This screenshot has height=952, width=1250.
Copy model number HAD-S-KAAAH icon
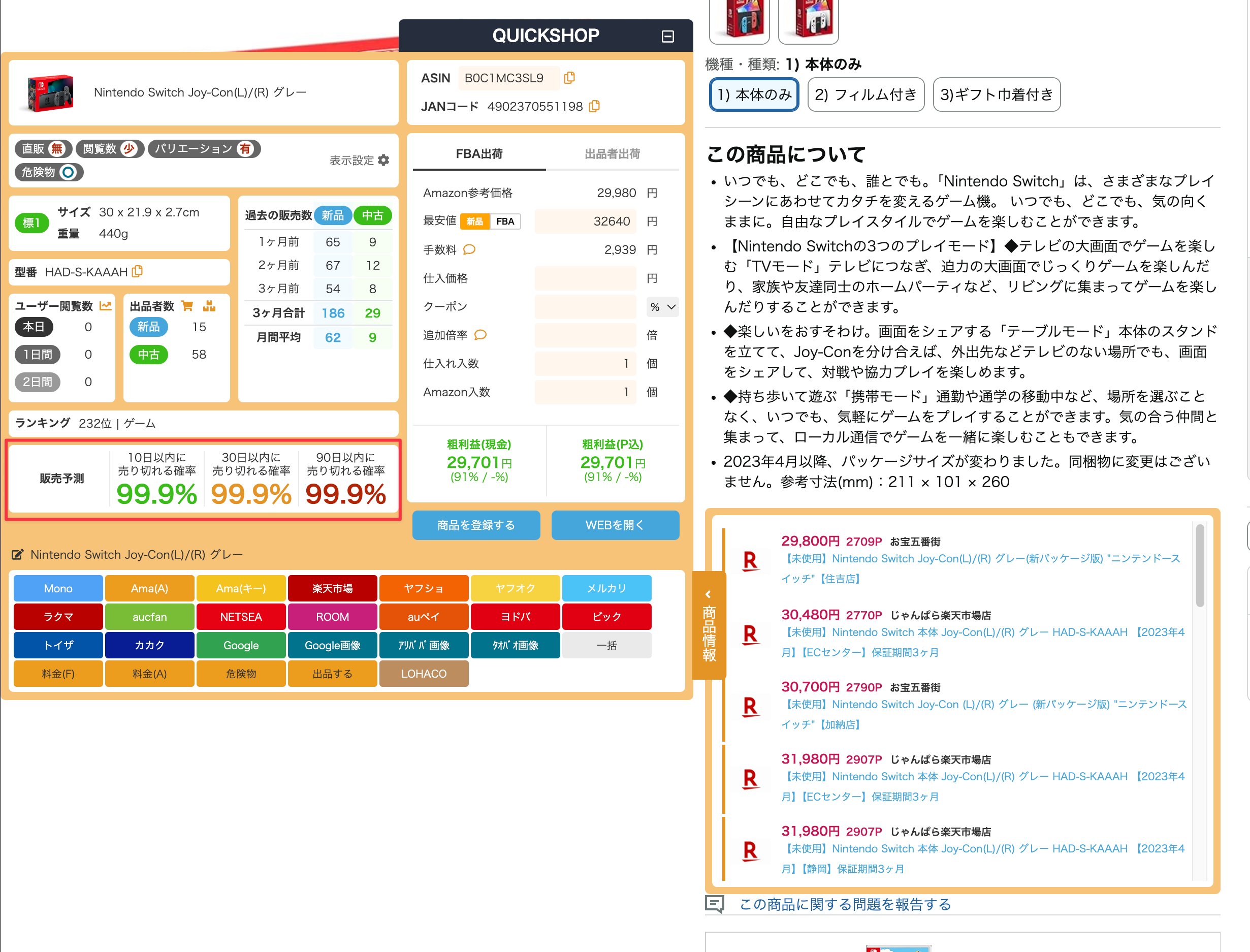(137, 272)
